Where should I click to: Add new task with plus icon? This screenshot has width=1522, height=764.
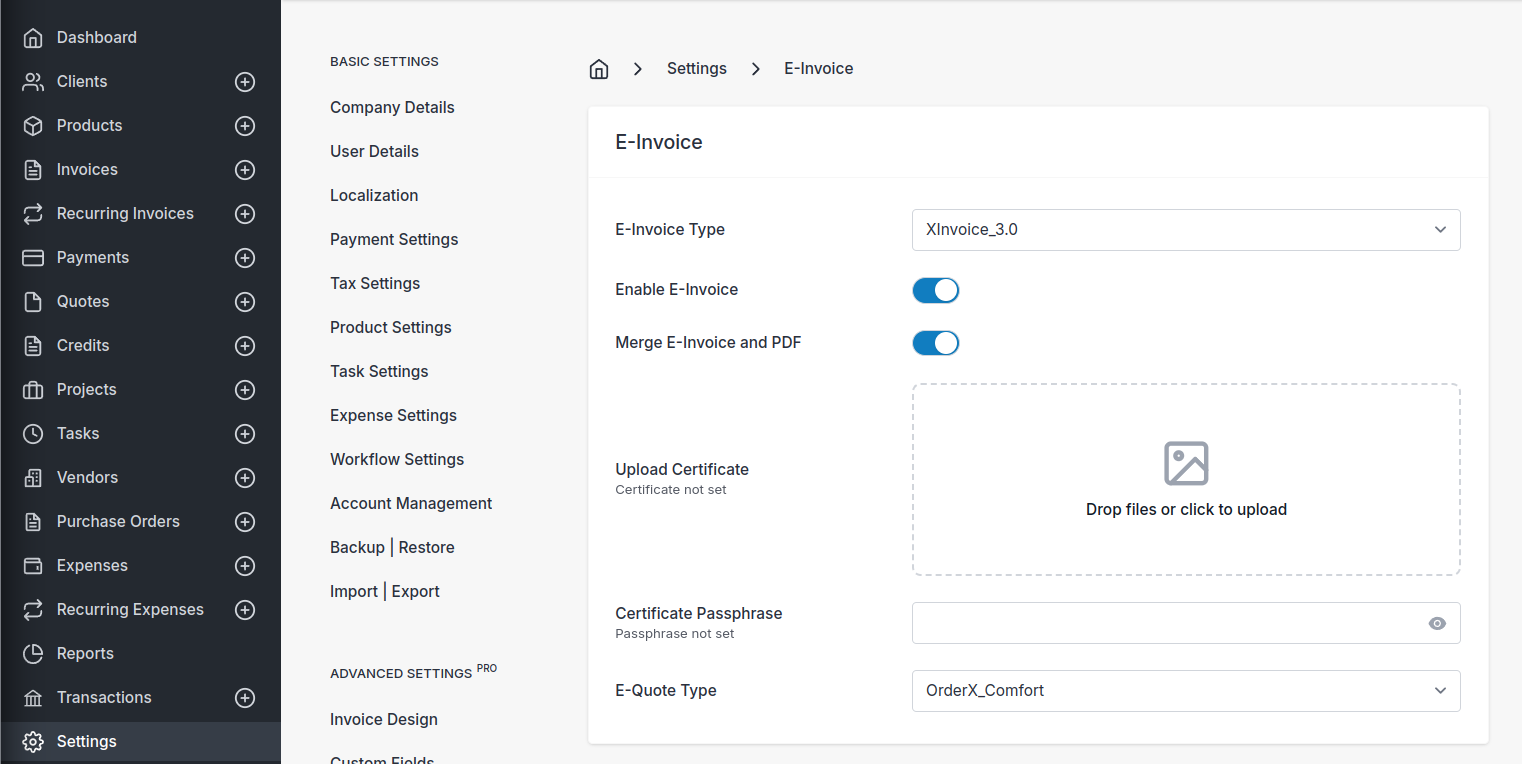coord(245,434)
